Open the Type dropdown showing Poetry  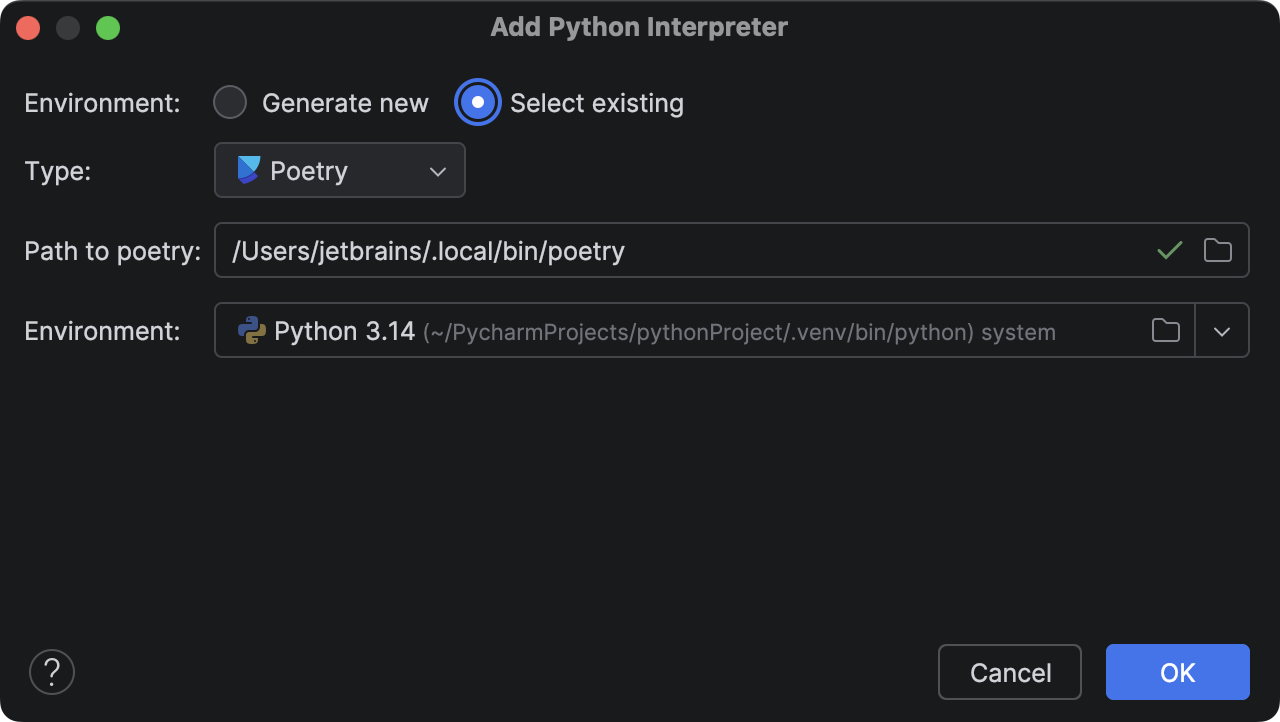(x=339, y=170)
